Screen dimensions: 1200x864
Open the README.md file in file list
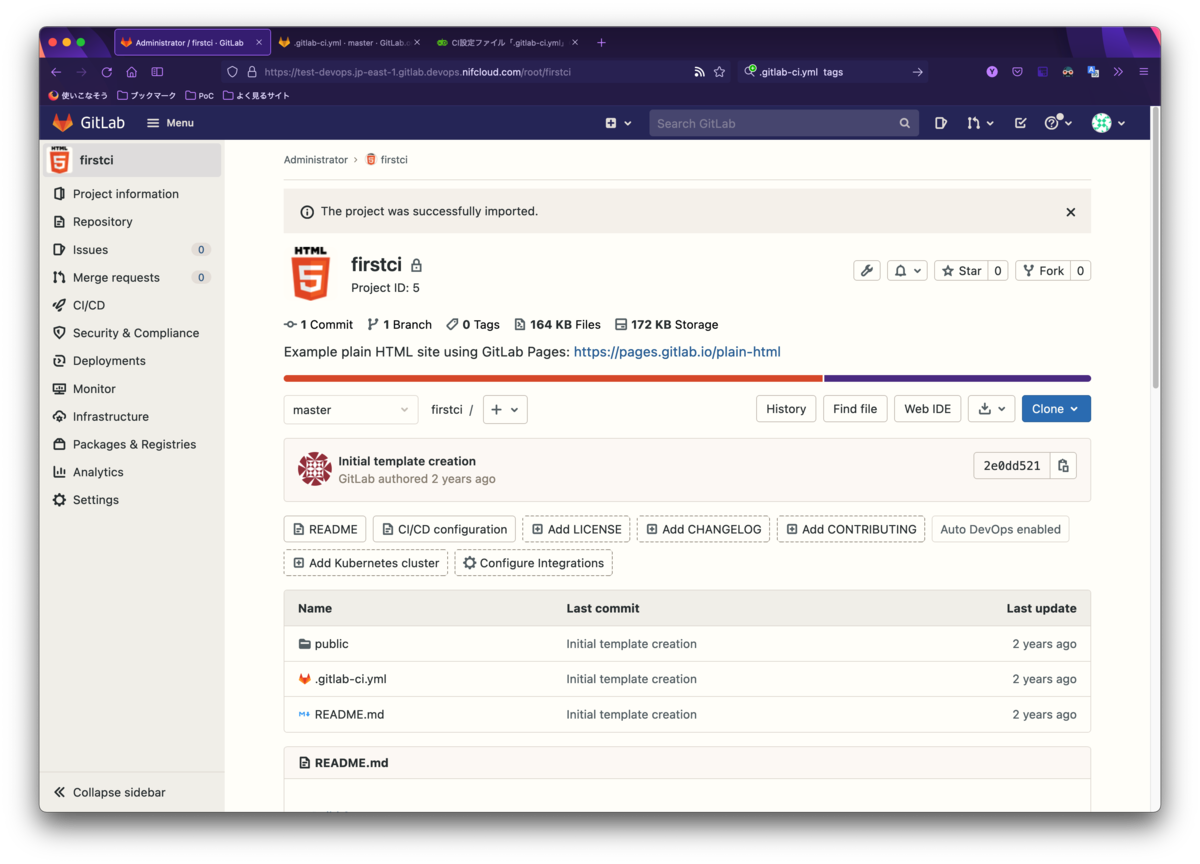pyautogui.click(x=349, y=715)
